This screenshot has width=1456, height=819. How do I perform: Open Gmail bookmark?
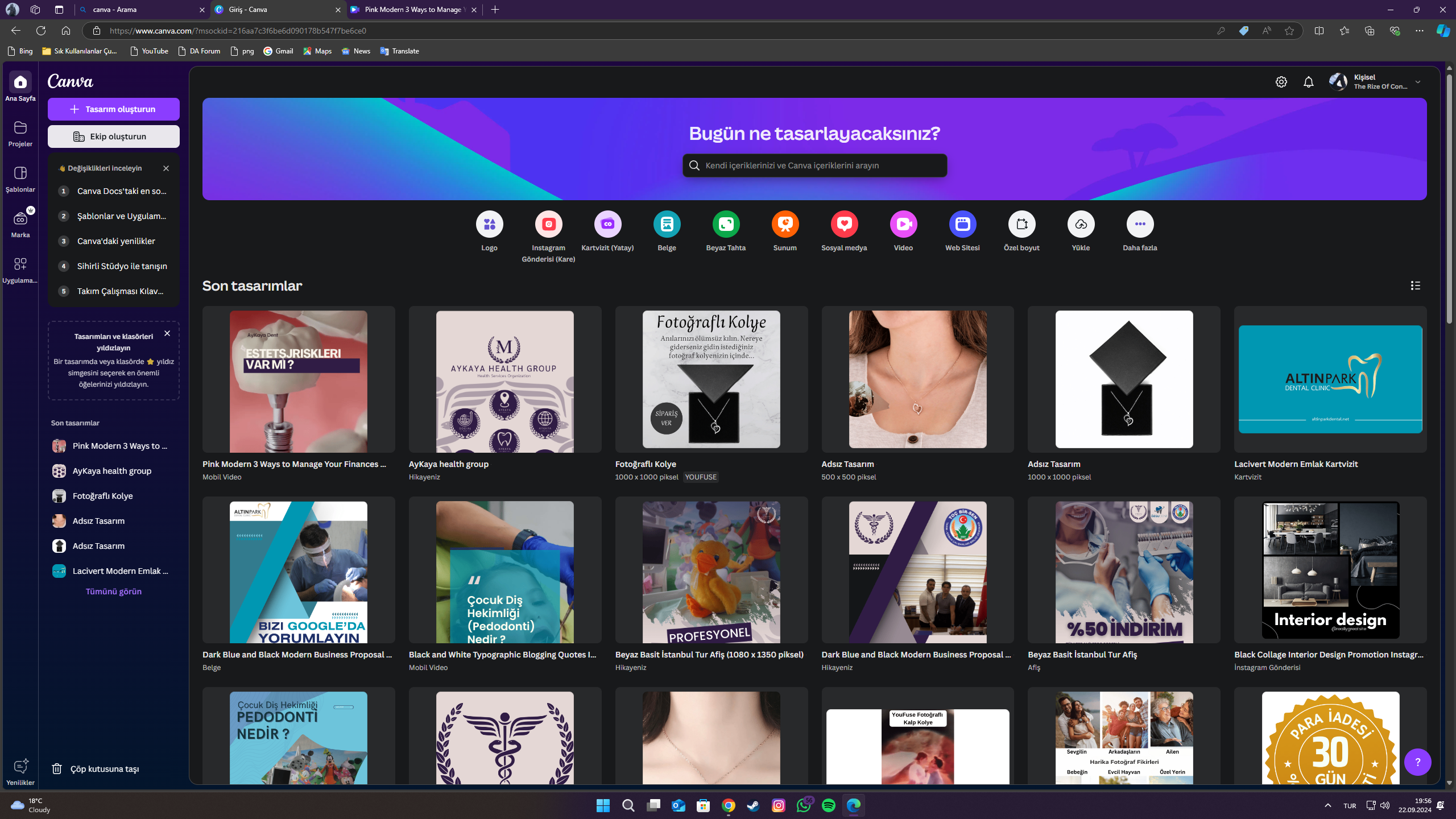pos(278,51)
